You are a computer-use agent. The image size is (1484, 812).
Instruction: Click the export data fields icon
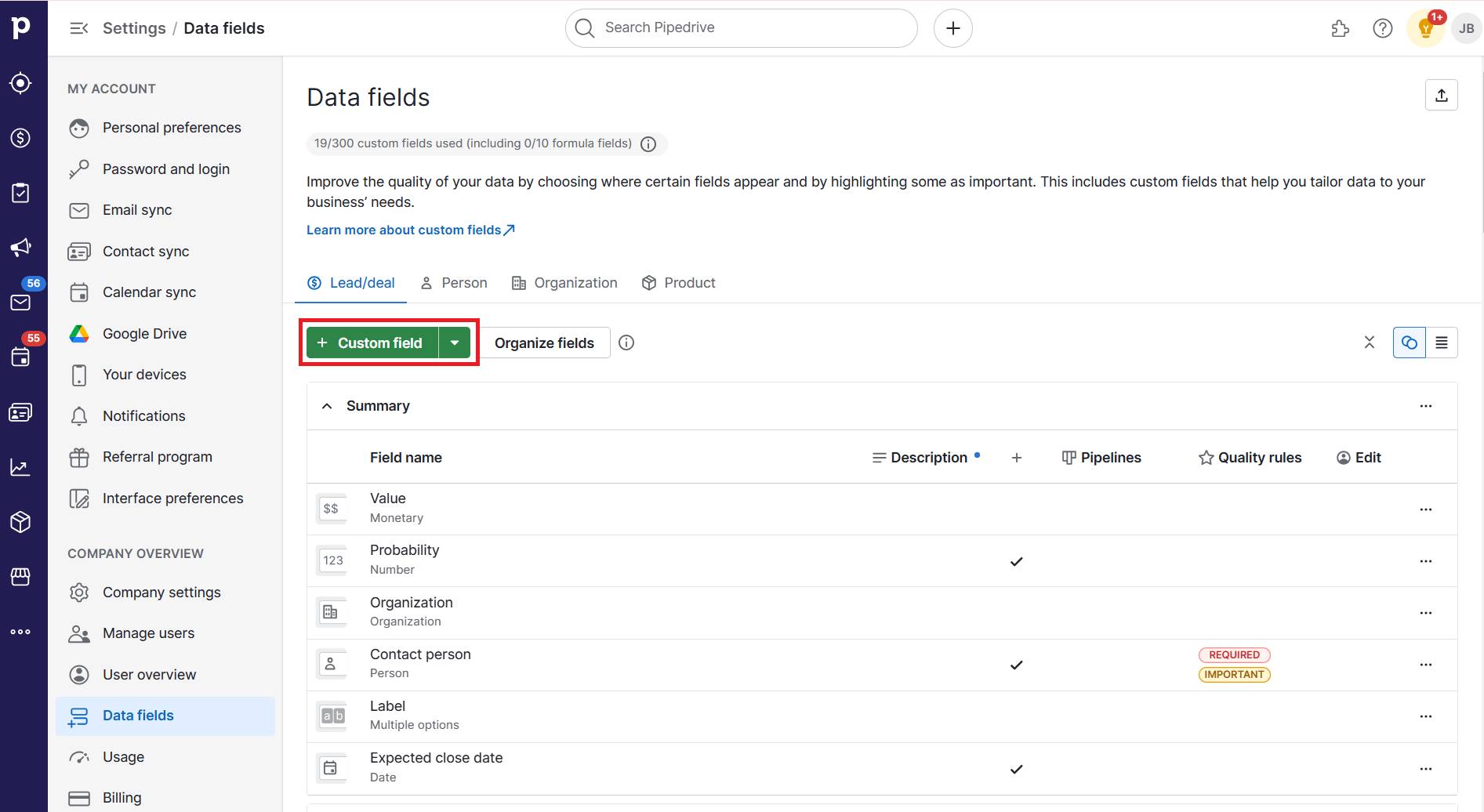1441,96
